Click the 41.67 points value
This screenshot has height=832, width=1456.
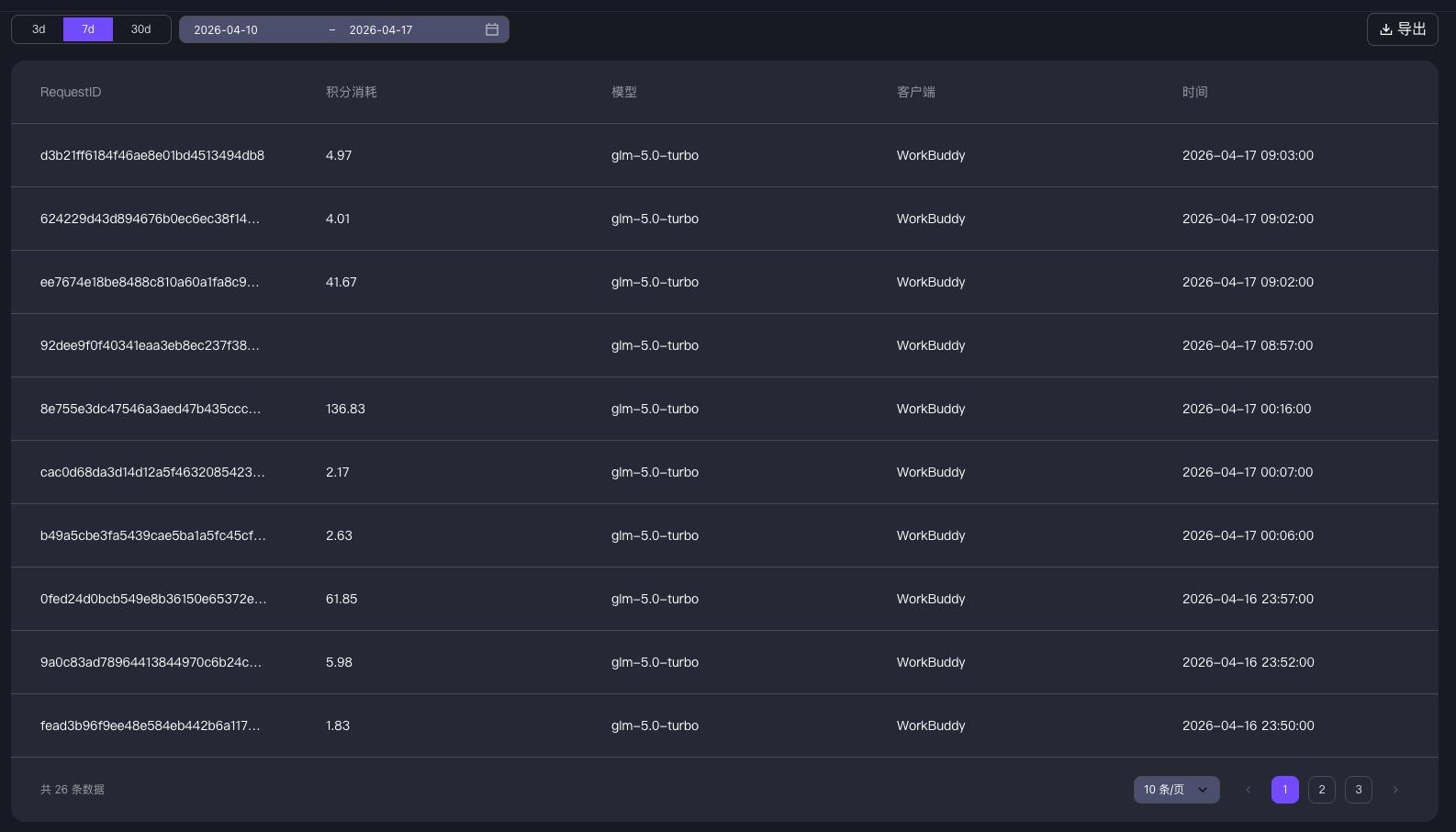342,282
